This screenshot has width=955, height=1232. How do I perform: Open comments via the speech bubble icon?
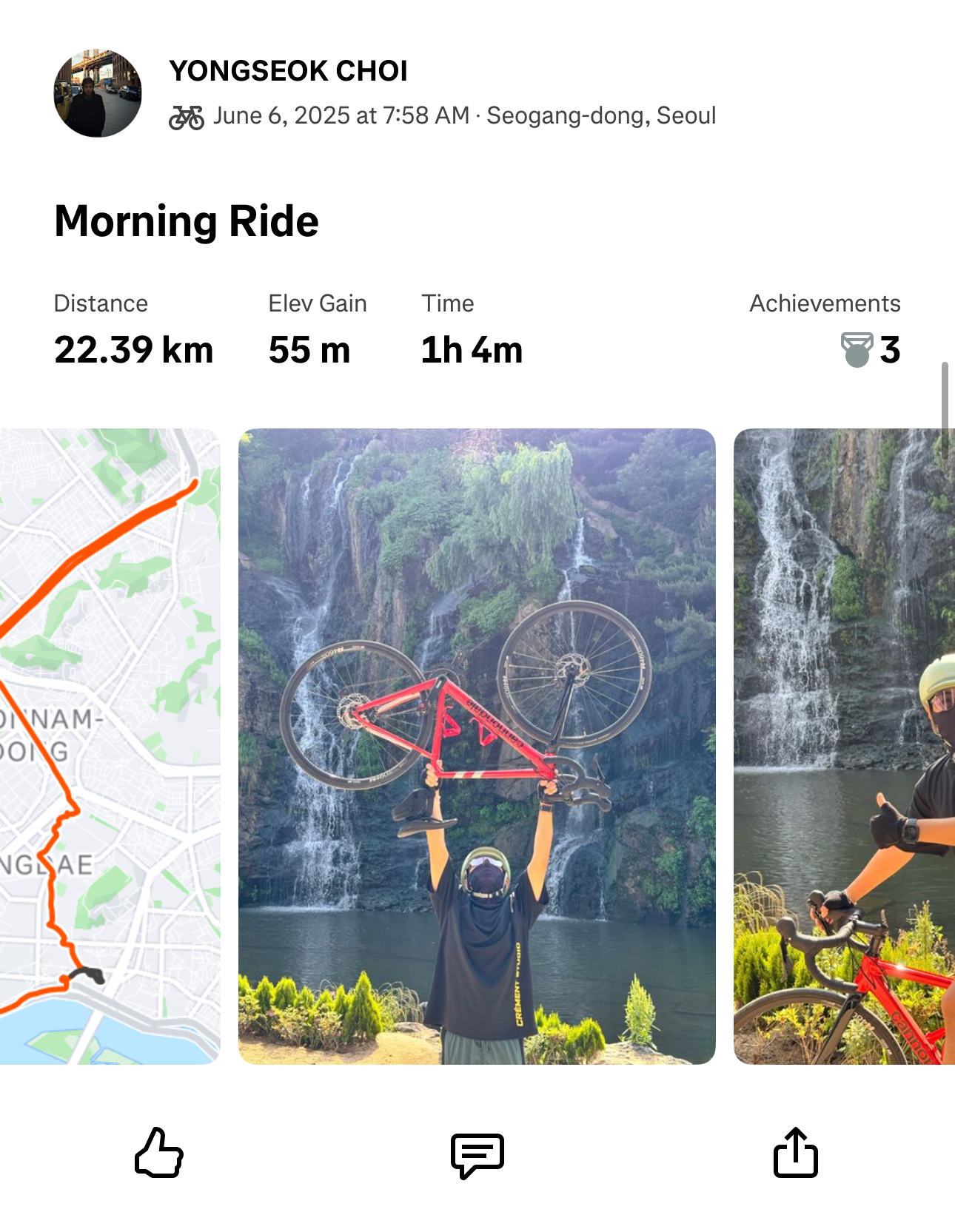477,1155
